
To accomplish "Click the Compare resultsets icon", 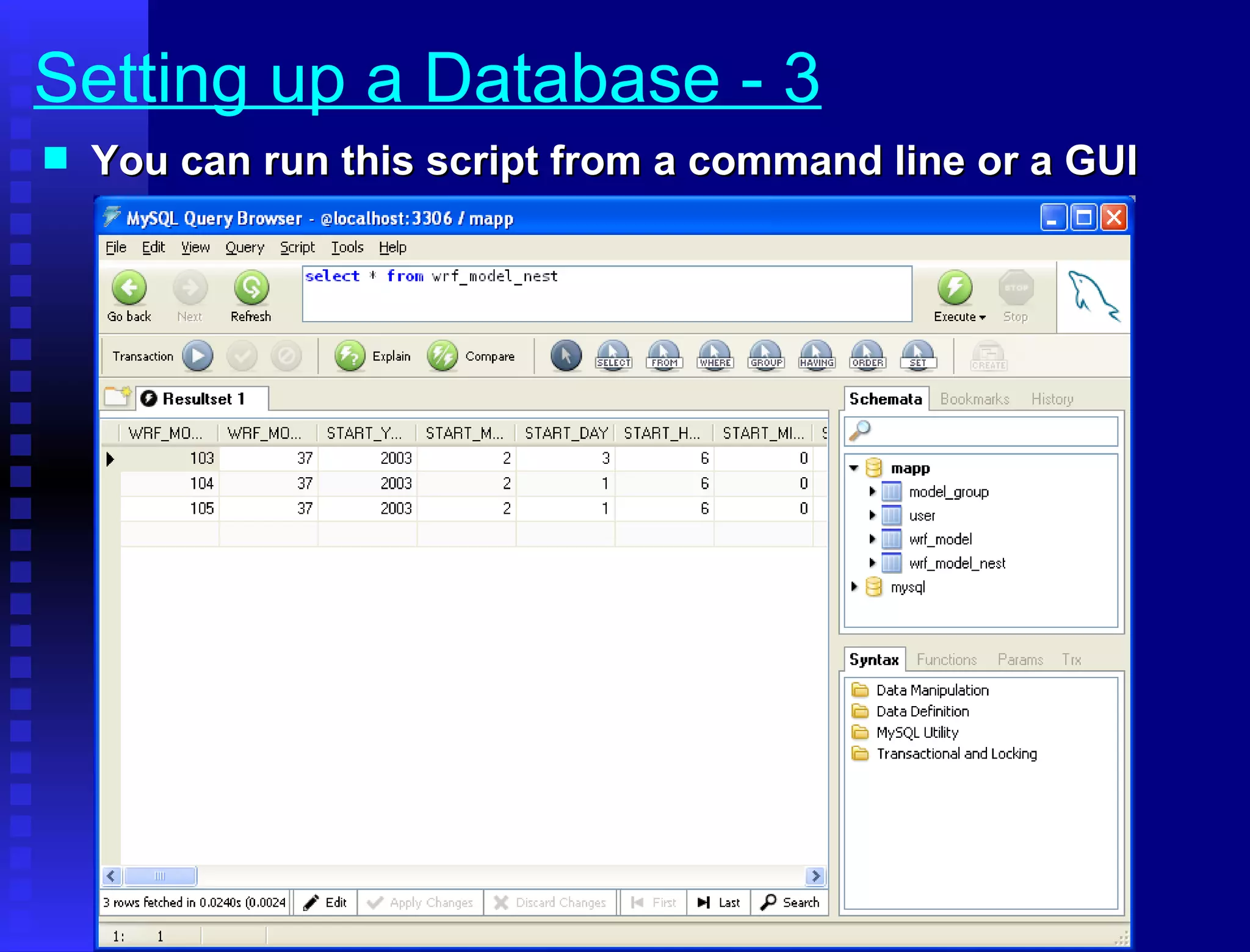I will pyautogui.click(x=443, y=356).
